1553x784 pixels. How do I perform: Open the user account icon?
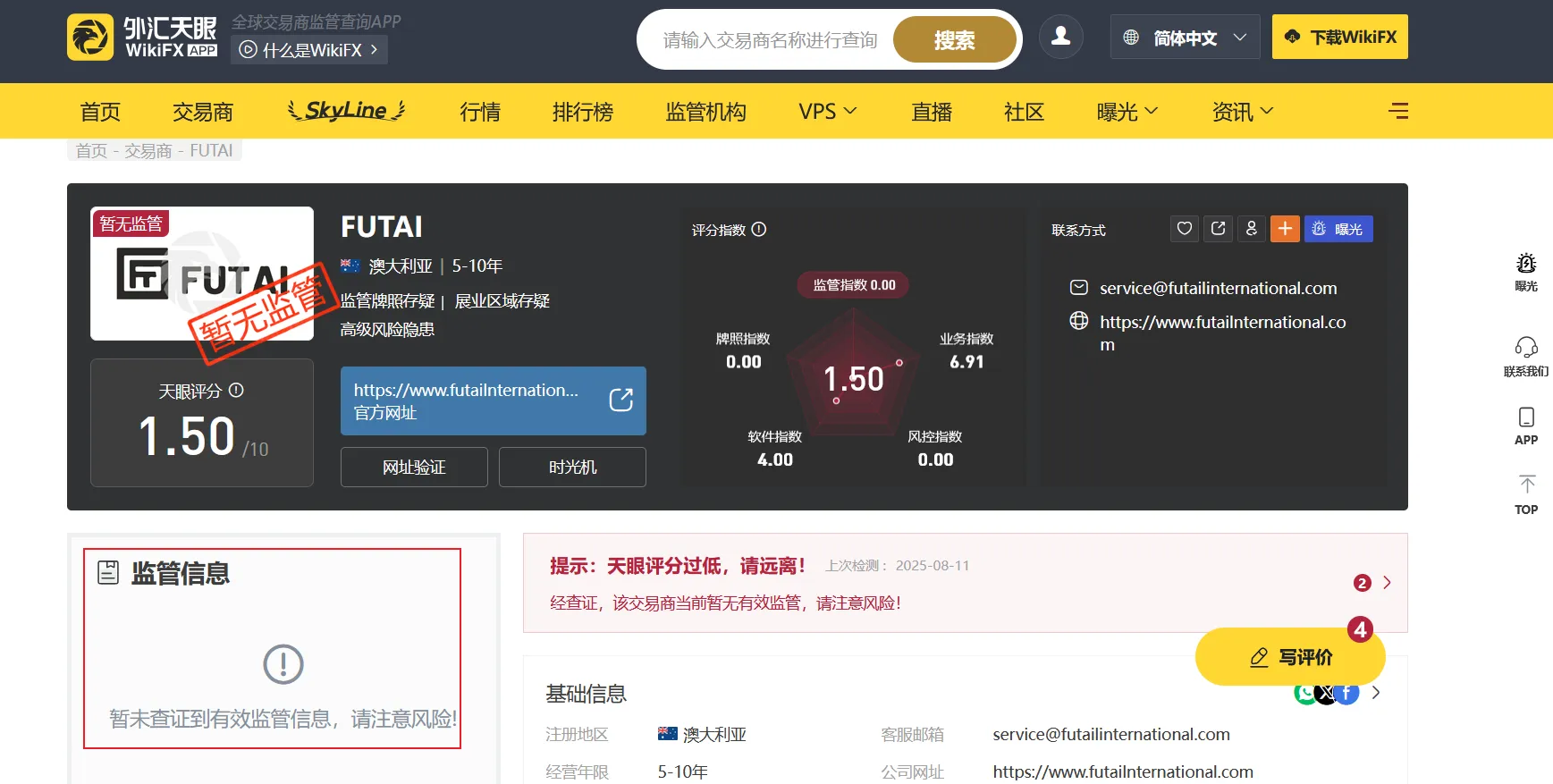coord(1061,37)
